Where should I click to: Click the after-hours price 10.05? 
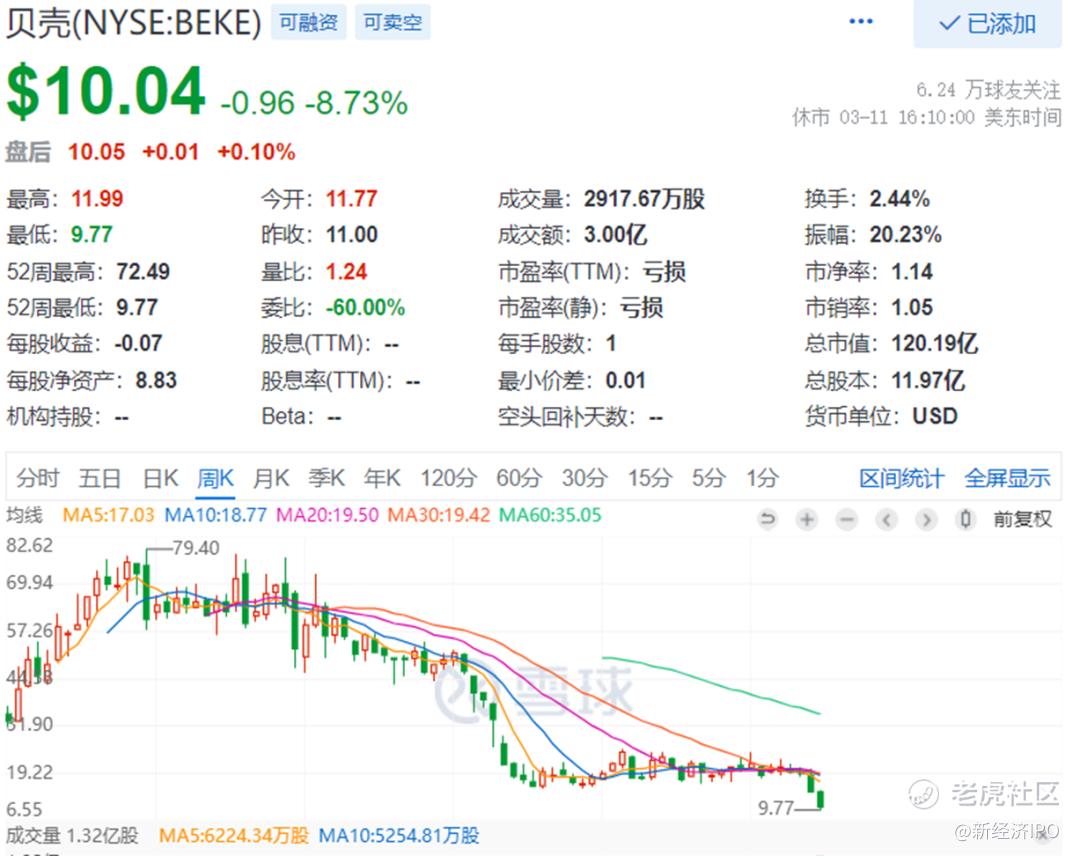pos(96,152)
